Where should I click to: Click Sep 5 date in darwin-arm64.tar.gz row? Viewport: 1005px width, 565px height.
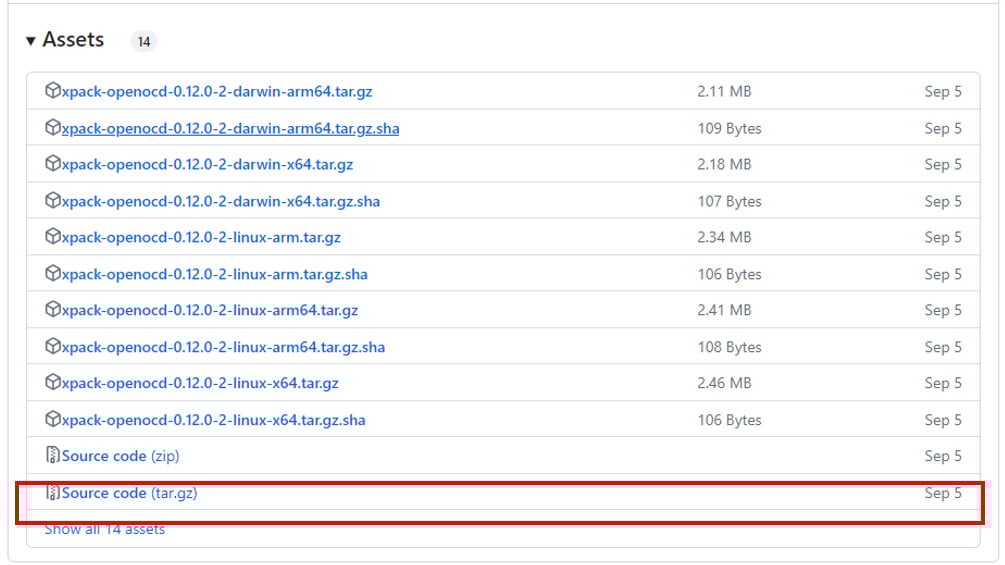point(943,92)
